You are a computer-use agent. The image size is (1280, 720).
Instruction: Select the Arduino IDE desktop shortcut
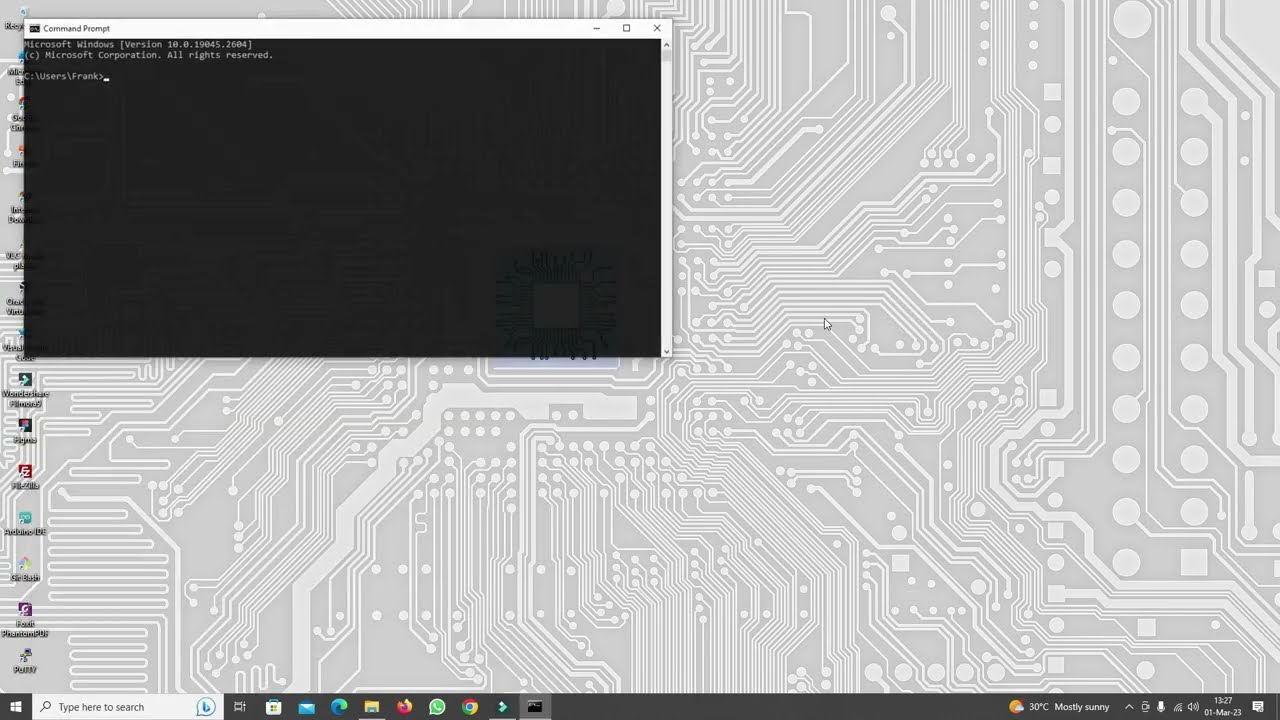click(25, 523)
